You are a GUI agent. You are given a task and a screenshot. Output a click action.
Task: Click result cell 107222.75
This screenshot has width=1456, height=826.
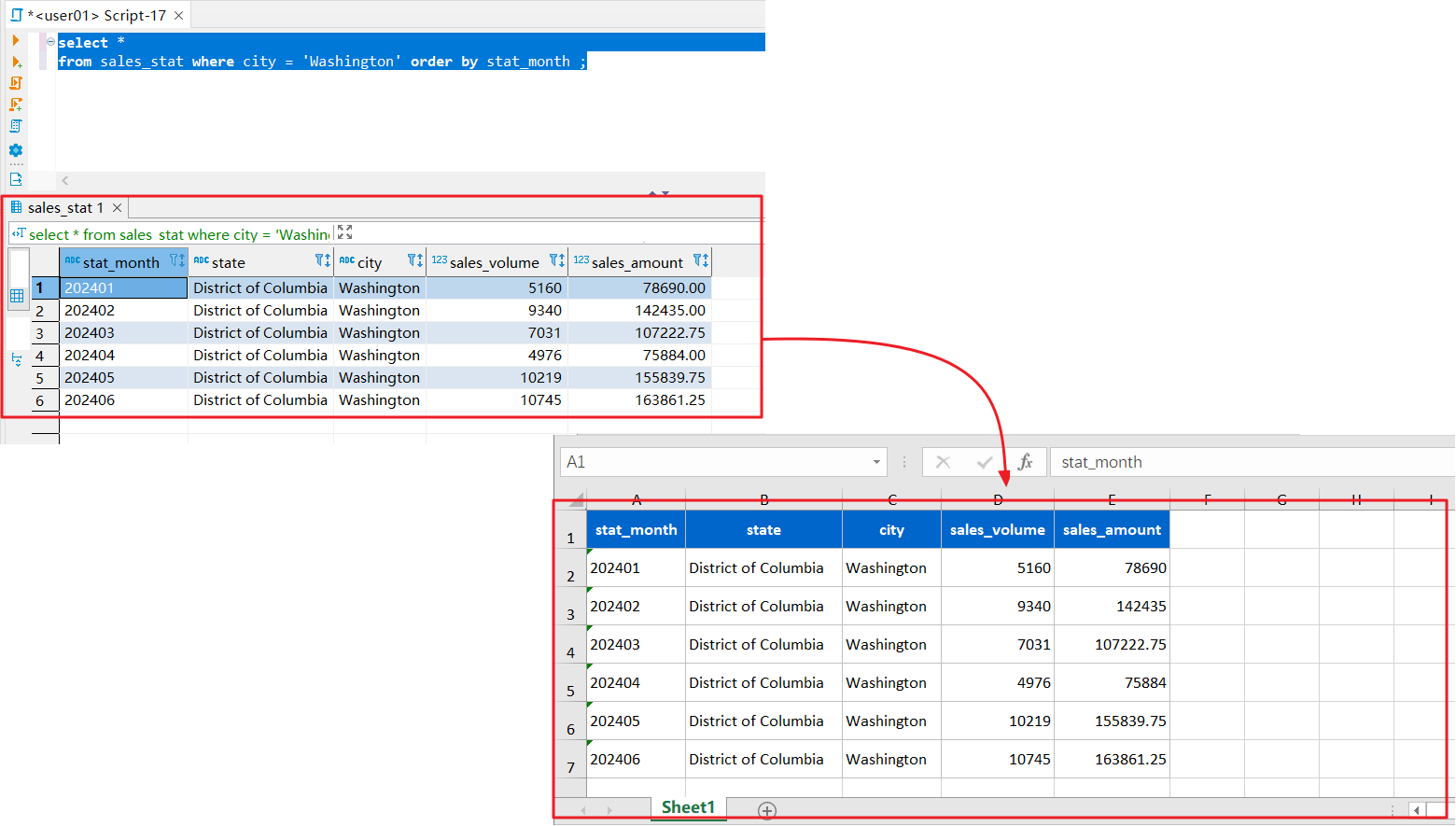point(639,333)
